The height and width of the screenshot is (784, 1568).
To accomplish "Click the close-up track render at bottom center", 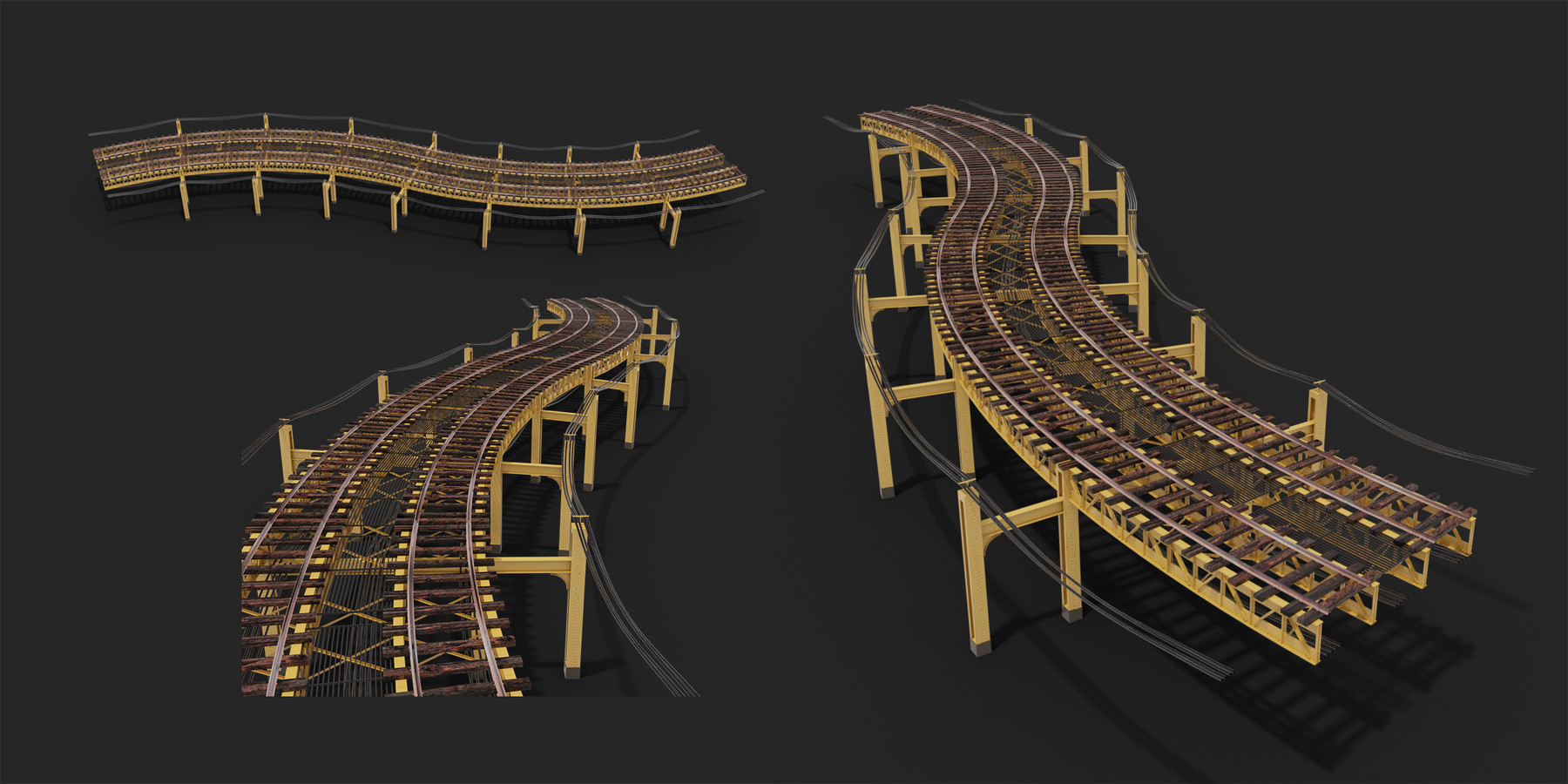I will (470, 497).
